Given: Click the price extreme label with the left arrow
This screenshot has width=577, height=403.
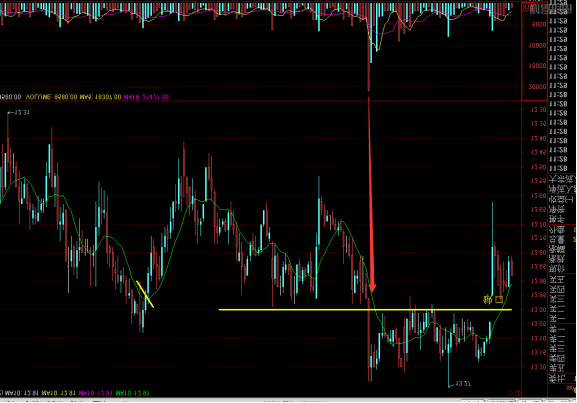Looking at the screenshot, I should (18, 113).
